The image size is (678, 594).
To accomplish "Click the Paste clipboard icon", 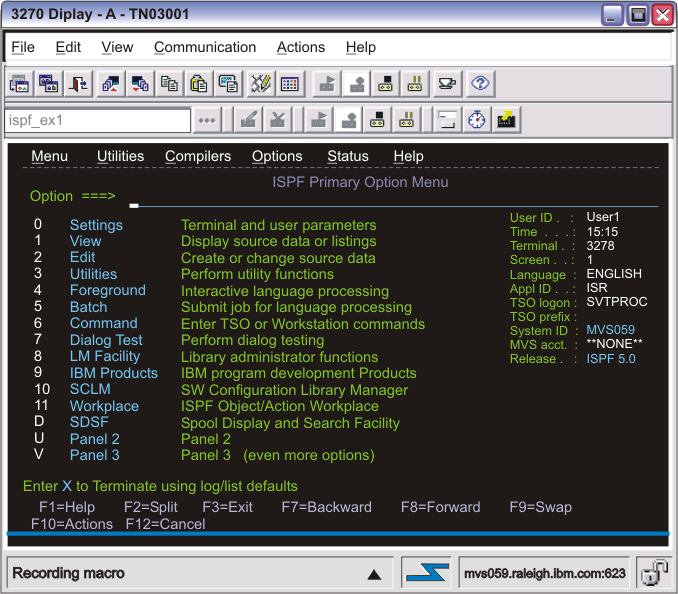I will tap(198, 83).
